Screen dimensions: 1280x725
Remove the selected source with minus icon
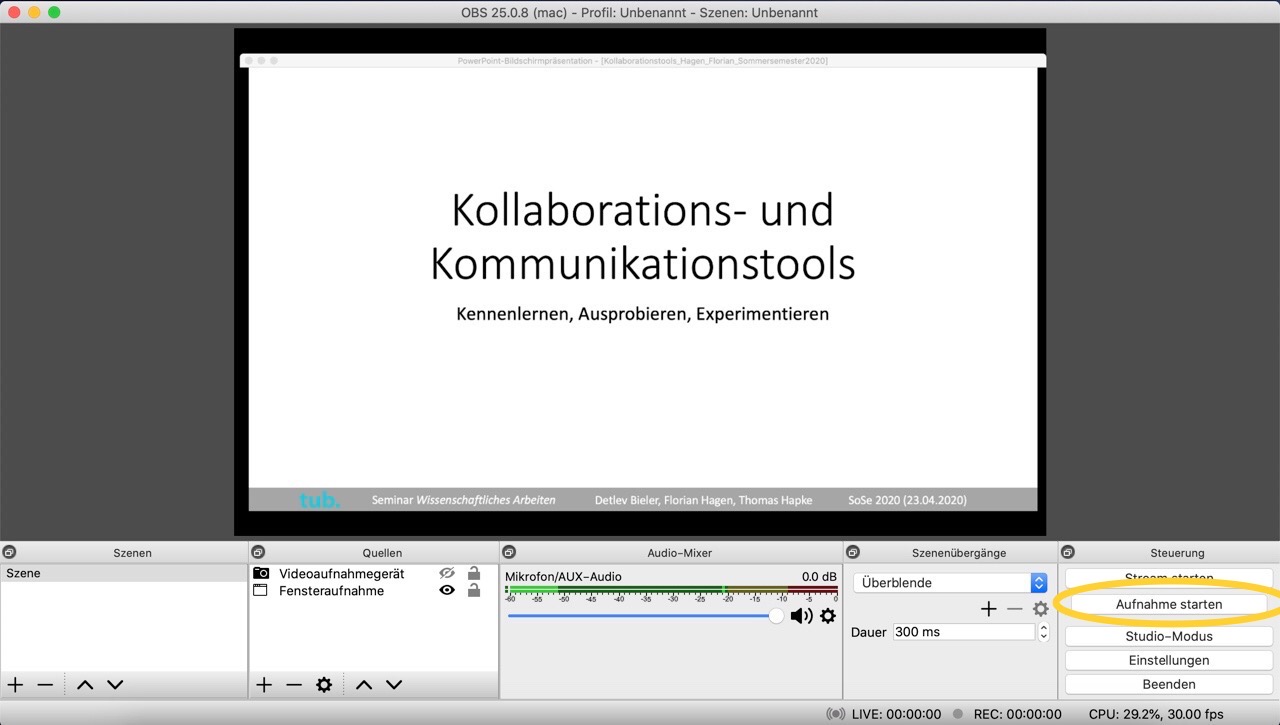[x=293, y=685]
